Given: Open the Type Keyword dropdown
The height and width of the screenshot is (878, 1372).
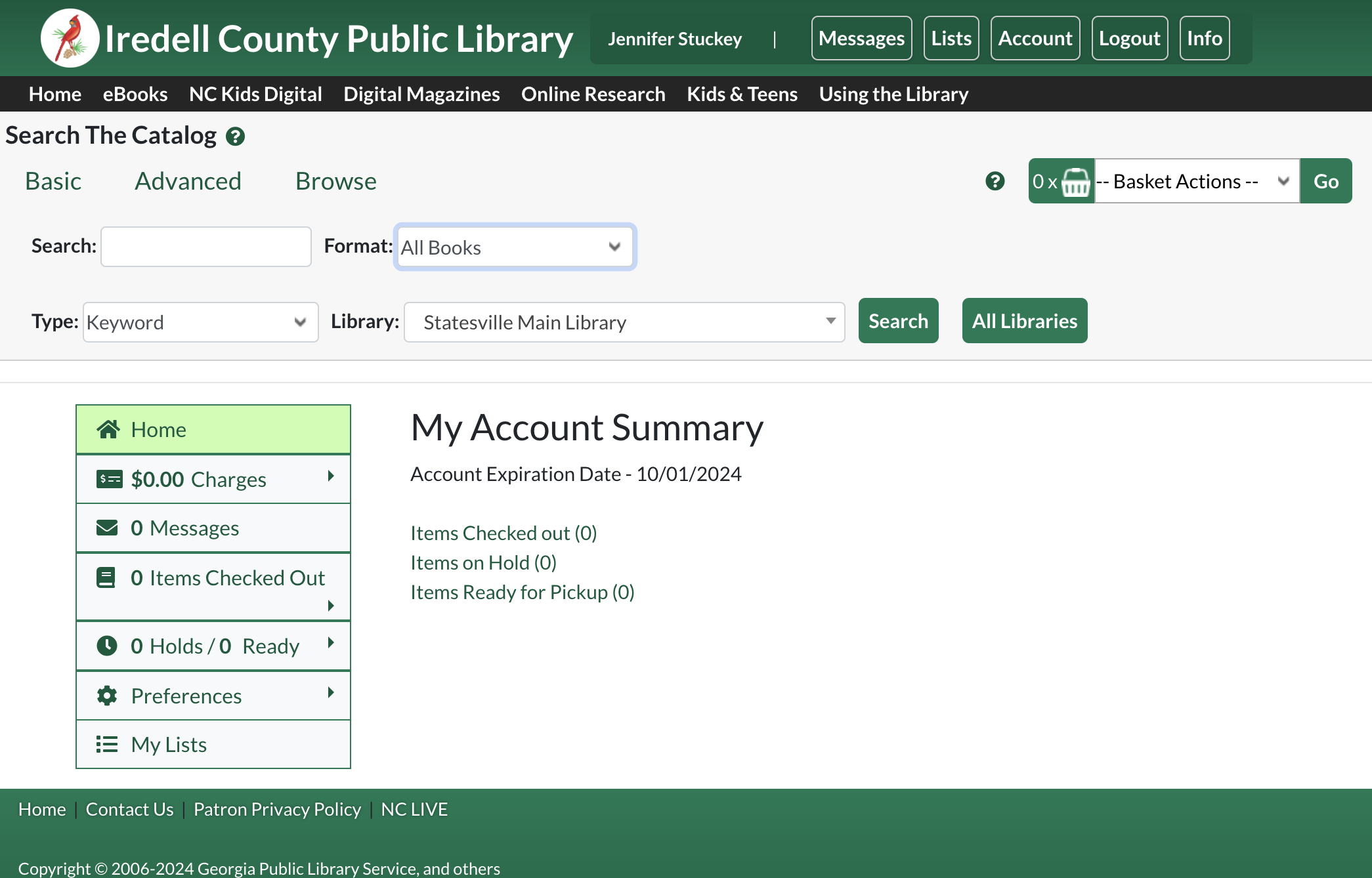Looking at the screenshot, I should click(200, 322).
